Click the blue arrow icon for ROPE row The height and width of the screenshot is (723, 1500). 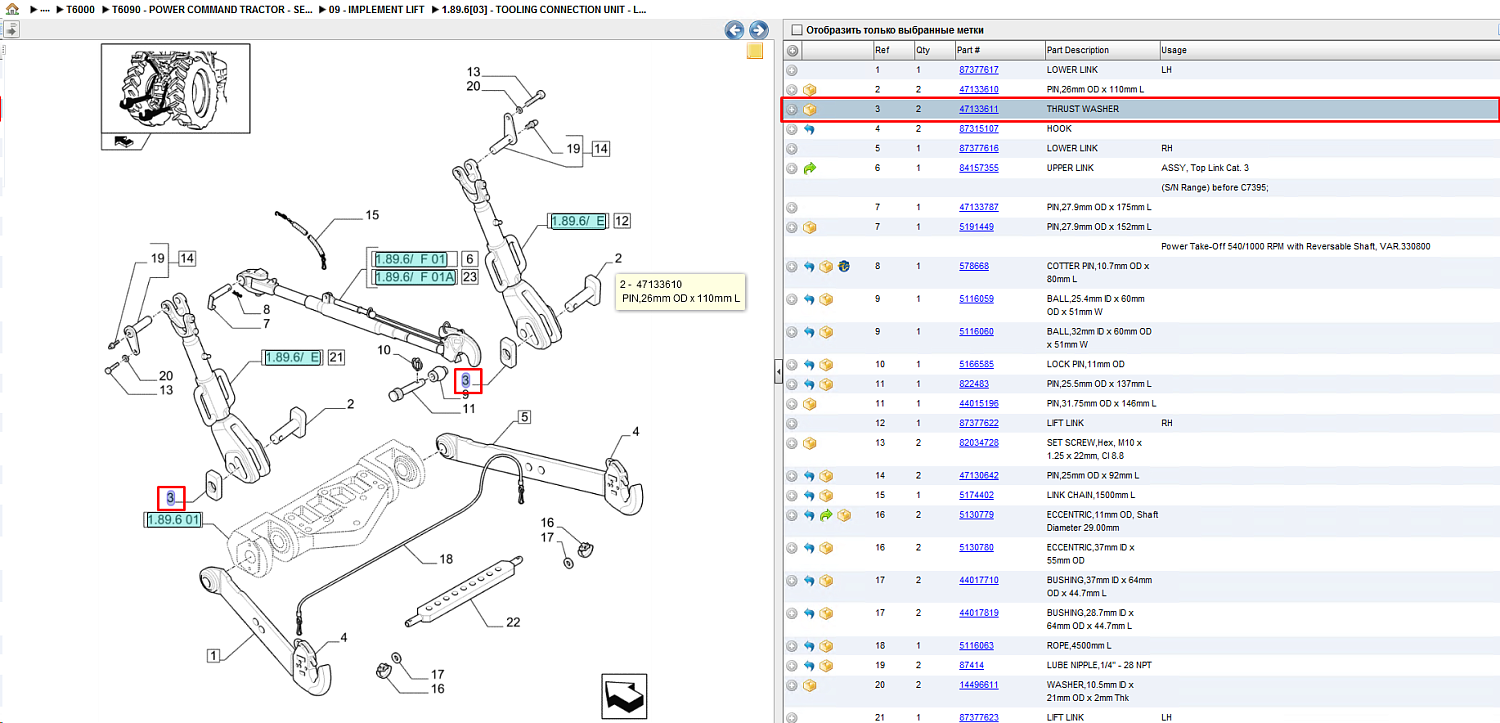810,646
